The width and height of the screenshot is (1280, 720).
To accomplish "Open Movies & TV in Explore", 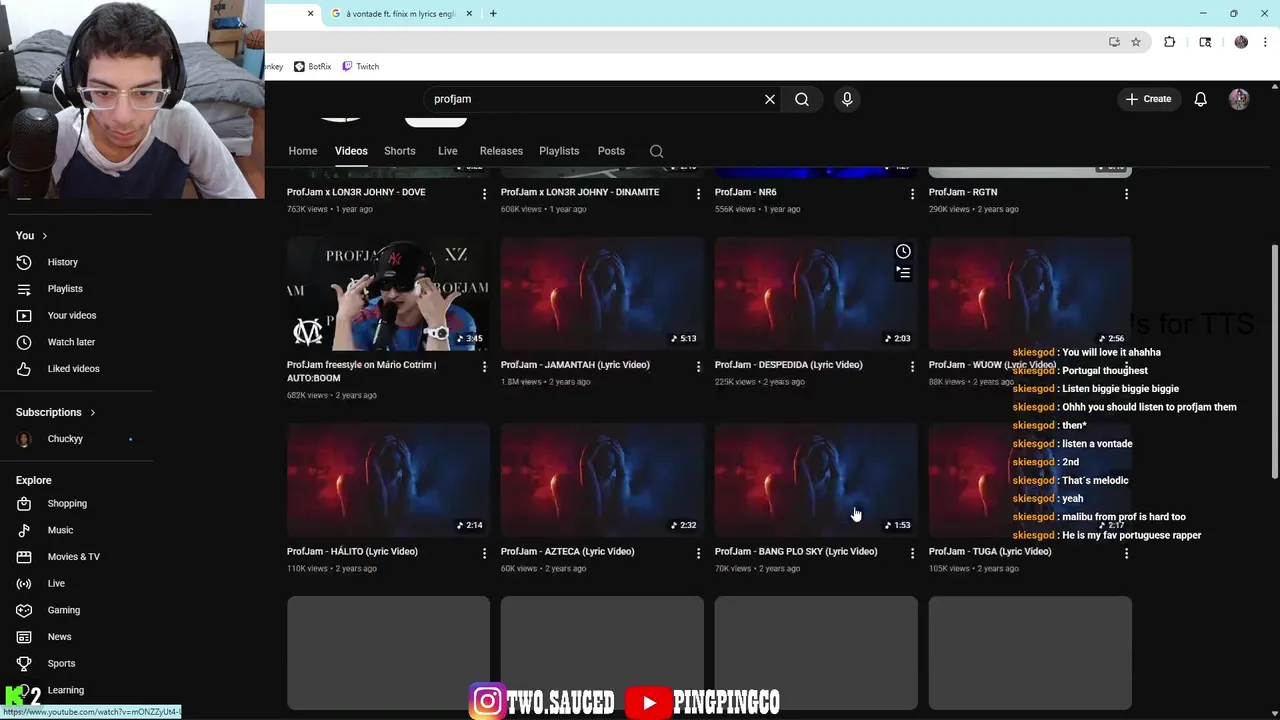I will pos(76,557).
